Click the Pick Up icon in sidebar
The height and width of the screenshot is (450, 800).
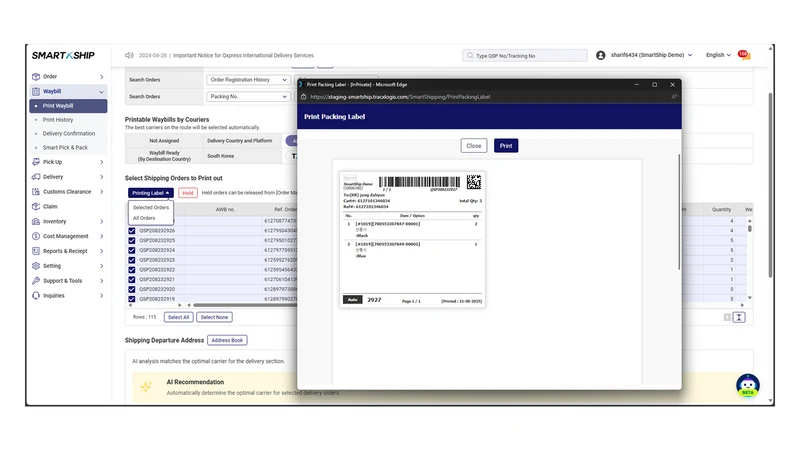pos(36,162)
